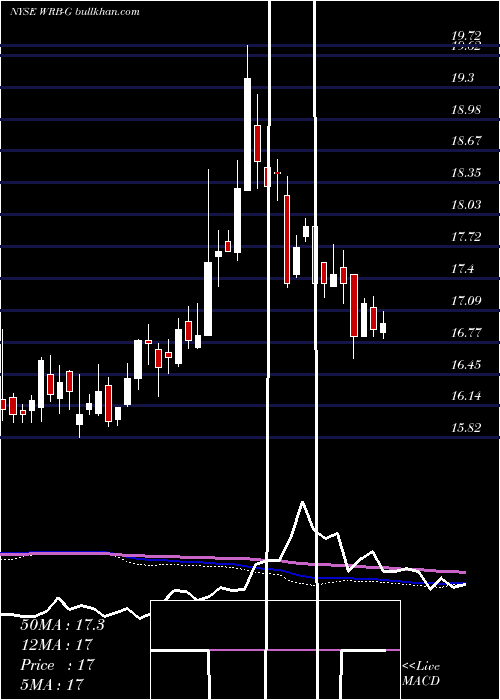Click the 18.67 price axis label

[466, 141]
